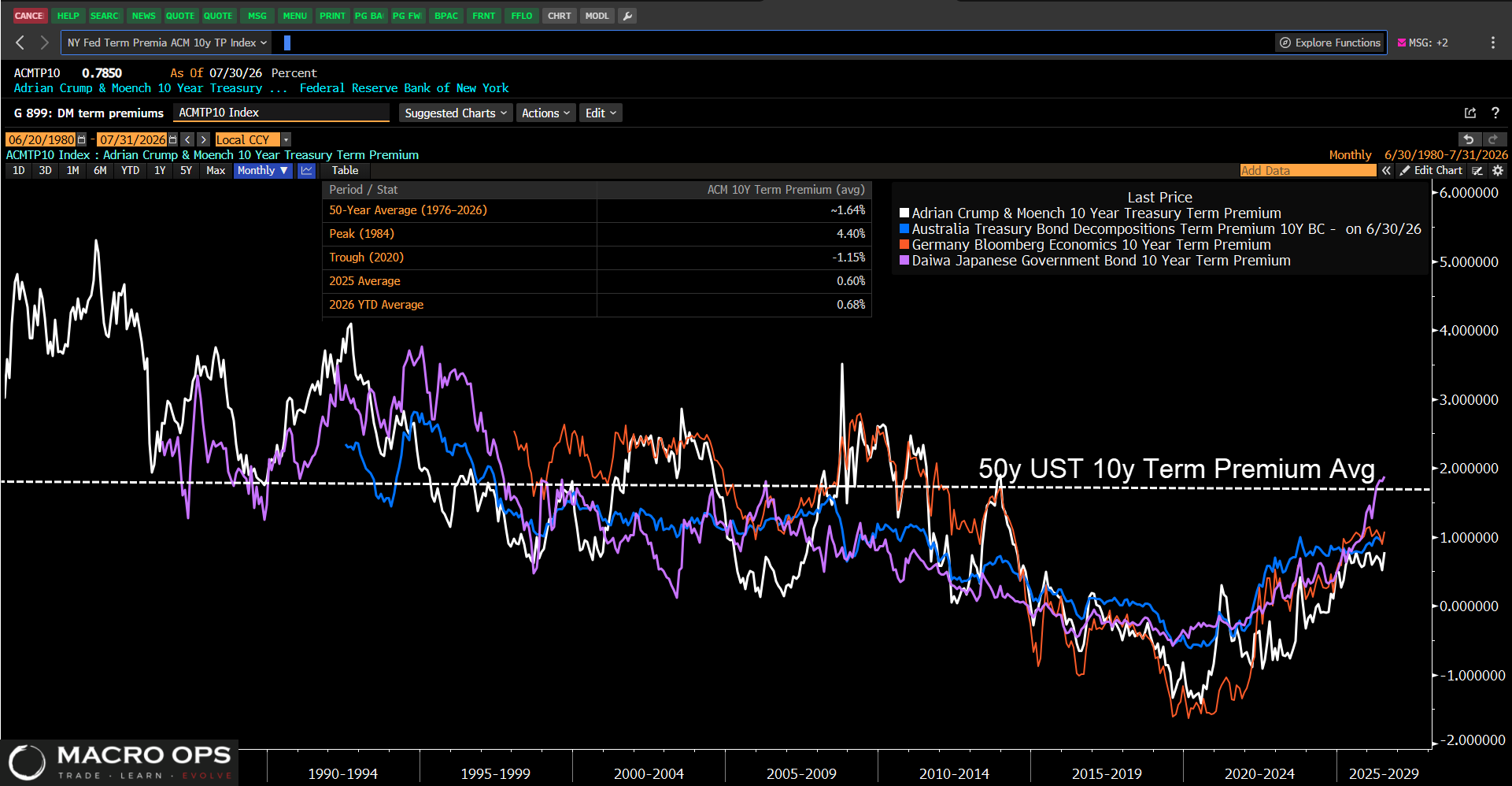This screenshot has height=786, width=1512.
Task: Collapse panel with double left chevron
Action: click(1386, 170)
